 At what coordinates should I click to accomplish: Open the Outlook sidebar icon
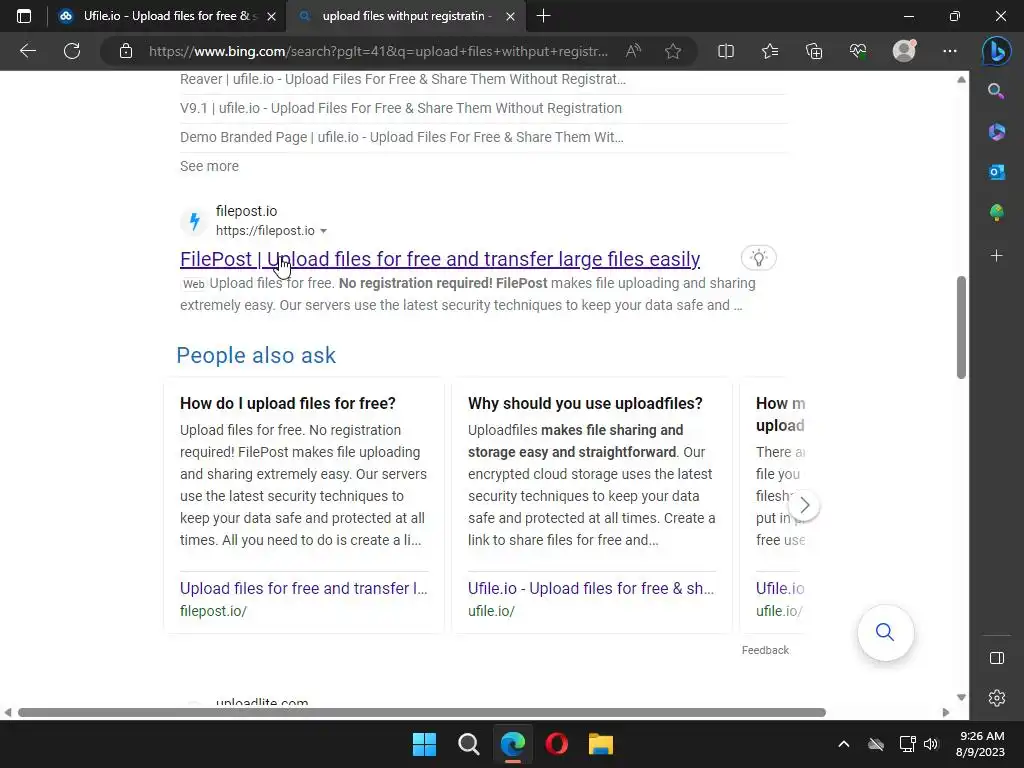pos(996,172)
